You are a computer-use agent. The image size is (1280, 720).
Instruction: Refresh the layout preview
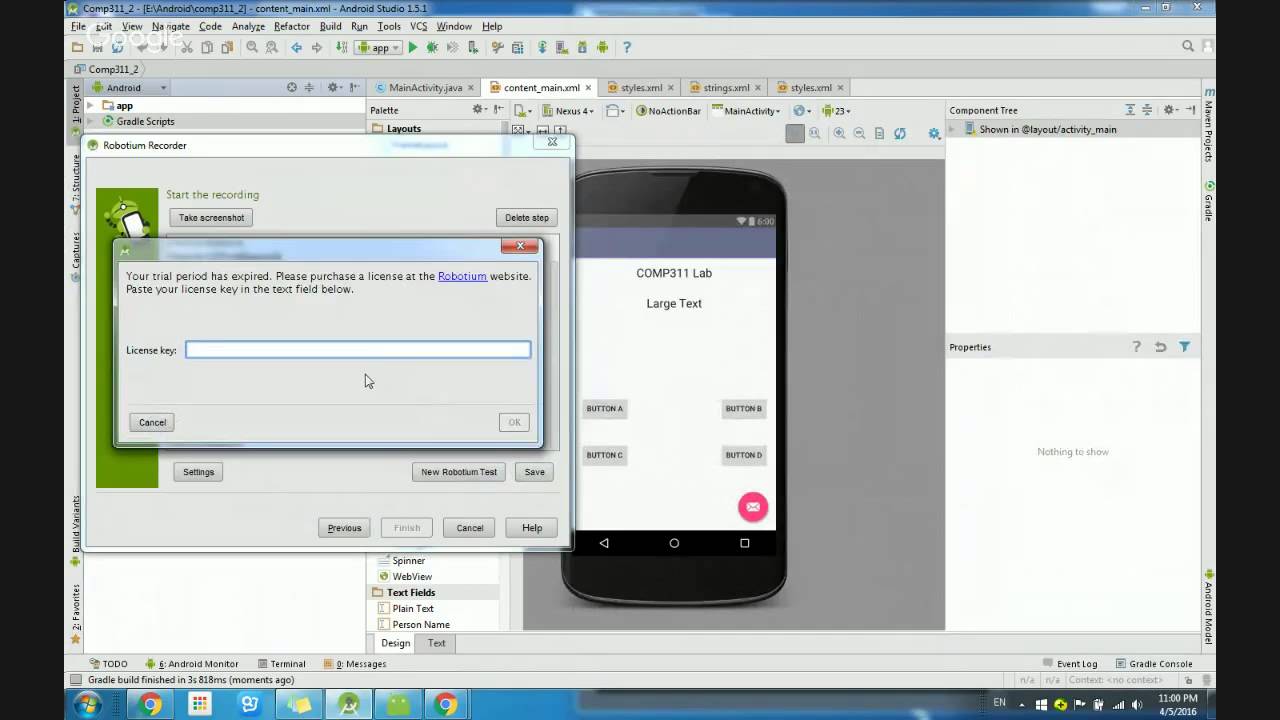point(900,133)
